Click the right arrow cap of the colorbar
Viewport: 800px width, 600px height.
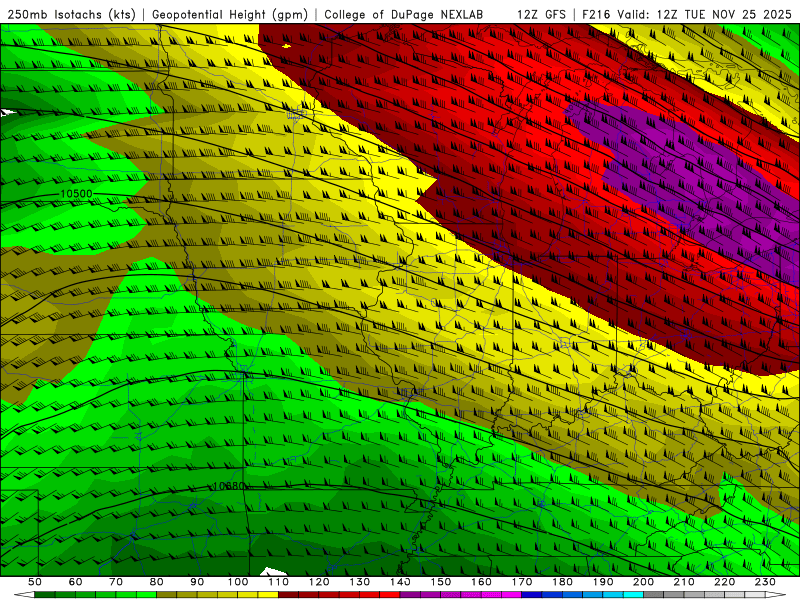[x=776, y=594]
